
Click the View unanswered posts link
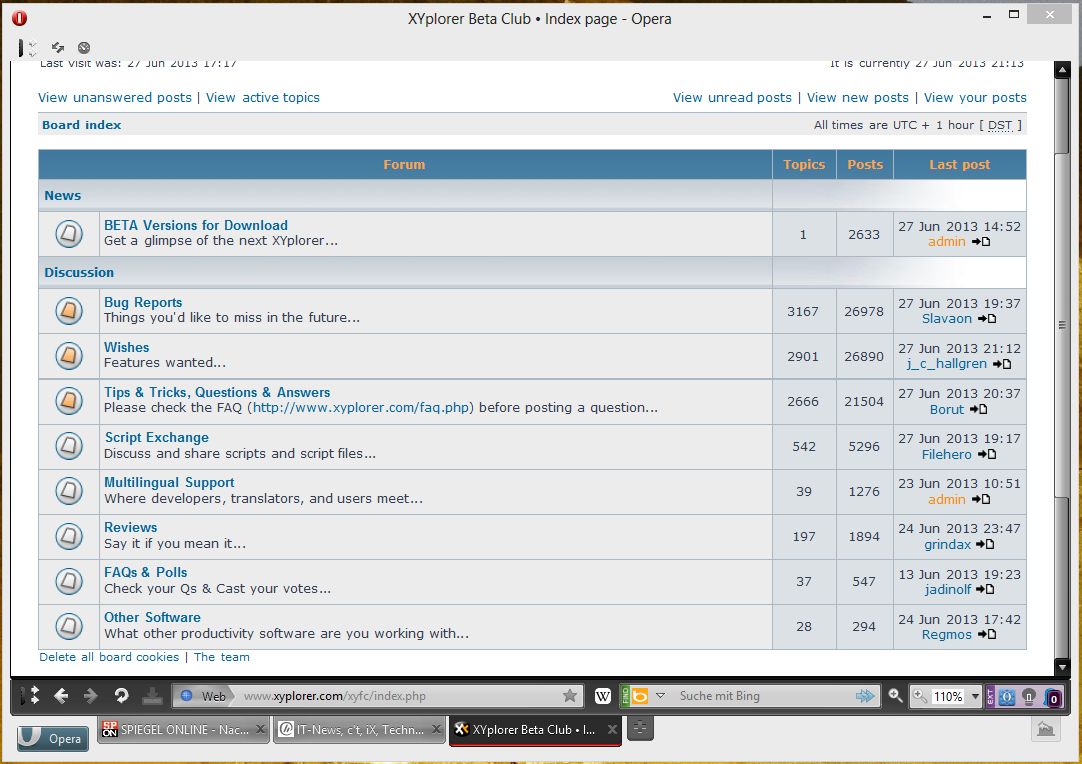pos(115,97)
